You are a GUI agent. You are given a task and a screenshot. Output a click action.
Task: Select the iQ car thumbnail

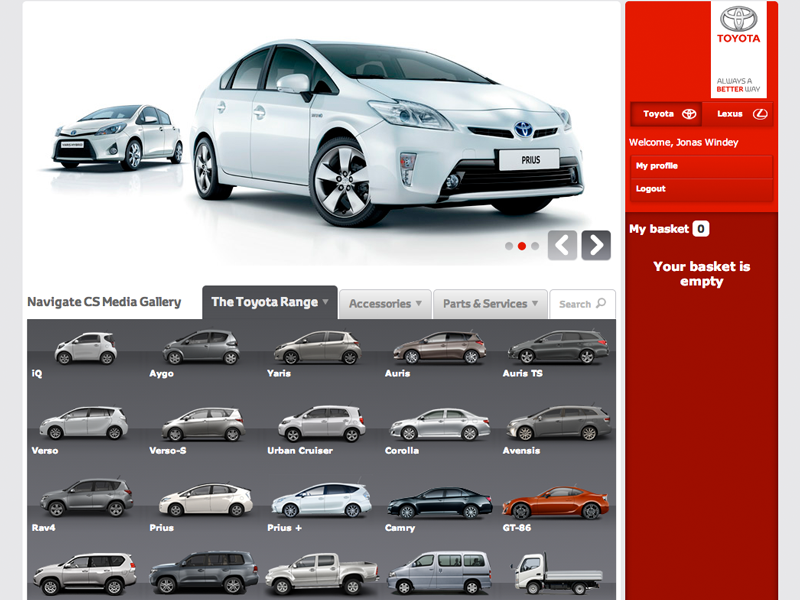85,349
